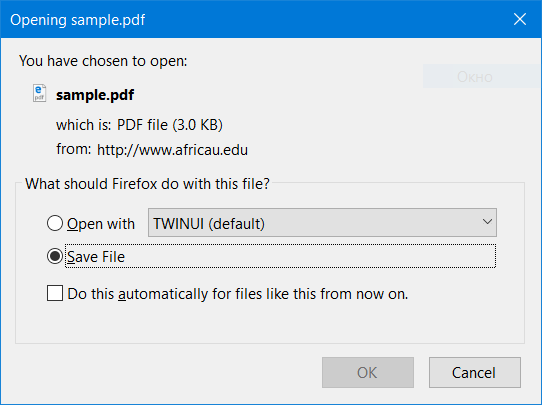This screenshot has width=542, height=405.
Task: Click the bold sample.pdf file name
Action: pos(95,95)
